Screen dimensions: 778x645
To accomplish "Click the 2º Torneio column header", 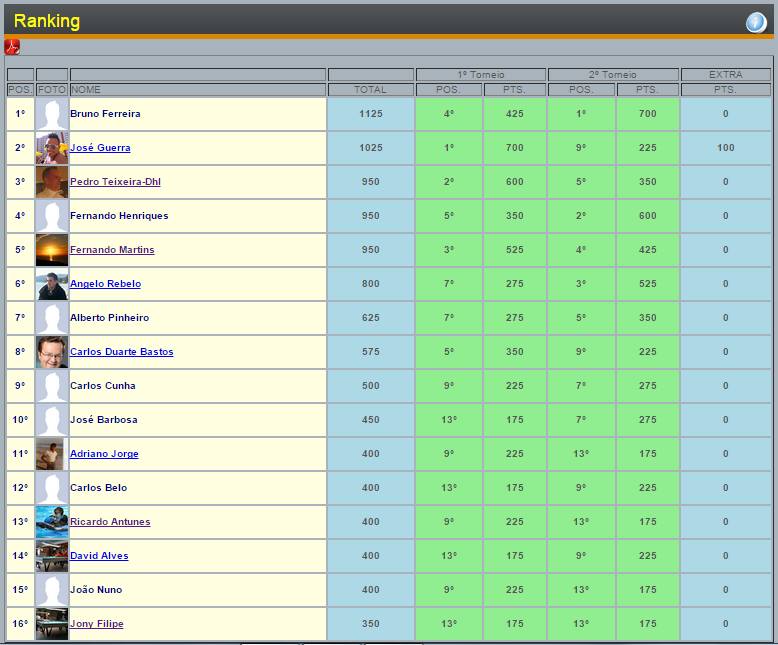I will pos(613,75).
